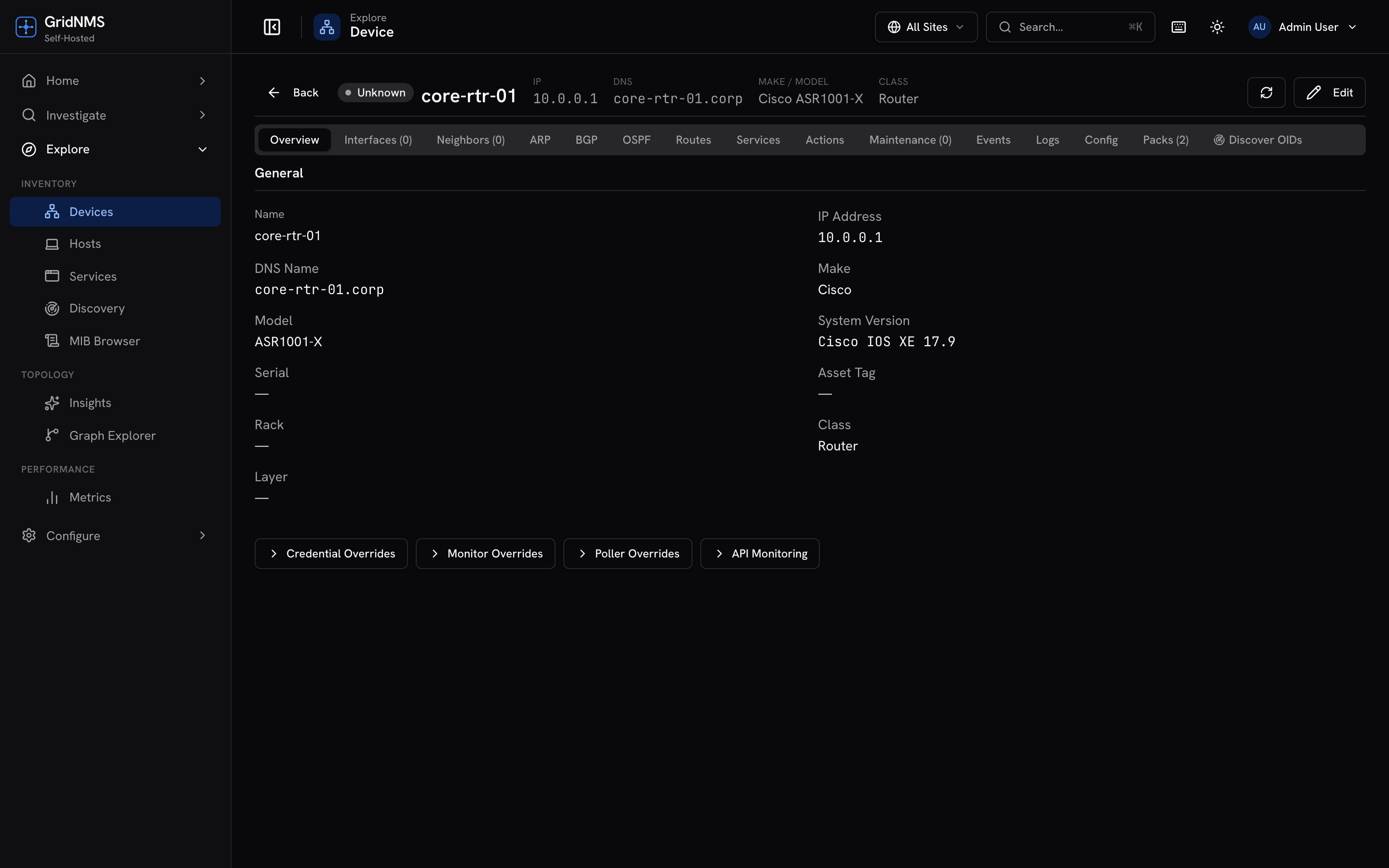Expand the Home section chevron
This screenshot has height=868, width=1389.
[x=202, y=81]
